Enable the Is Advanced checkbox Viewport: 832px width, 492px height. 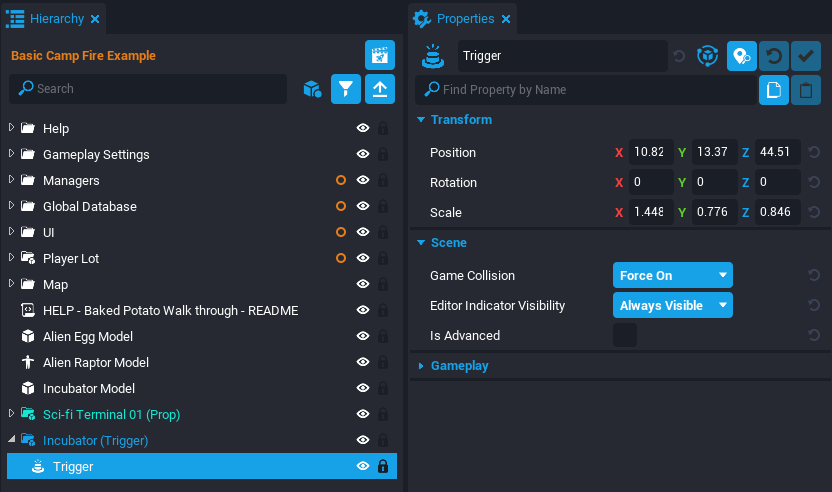tap(625, 336)
